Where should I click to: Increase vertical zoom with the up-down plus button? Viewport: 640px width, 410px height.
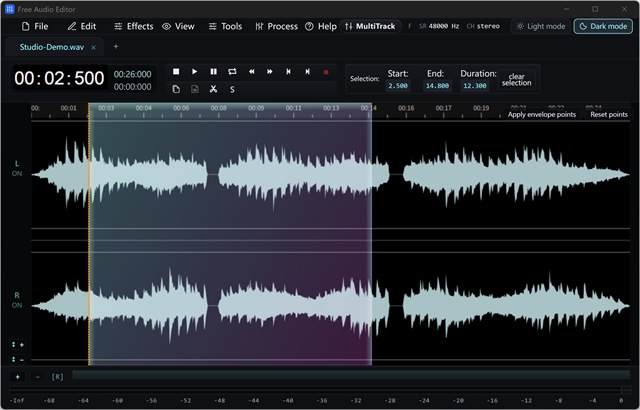(x=18, y=345)
